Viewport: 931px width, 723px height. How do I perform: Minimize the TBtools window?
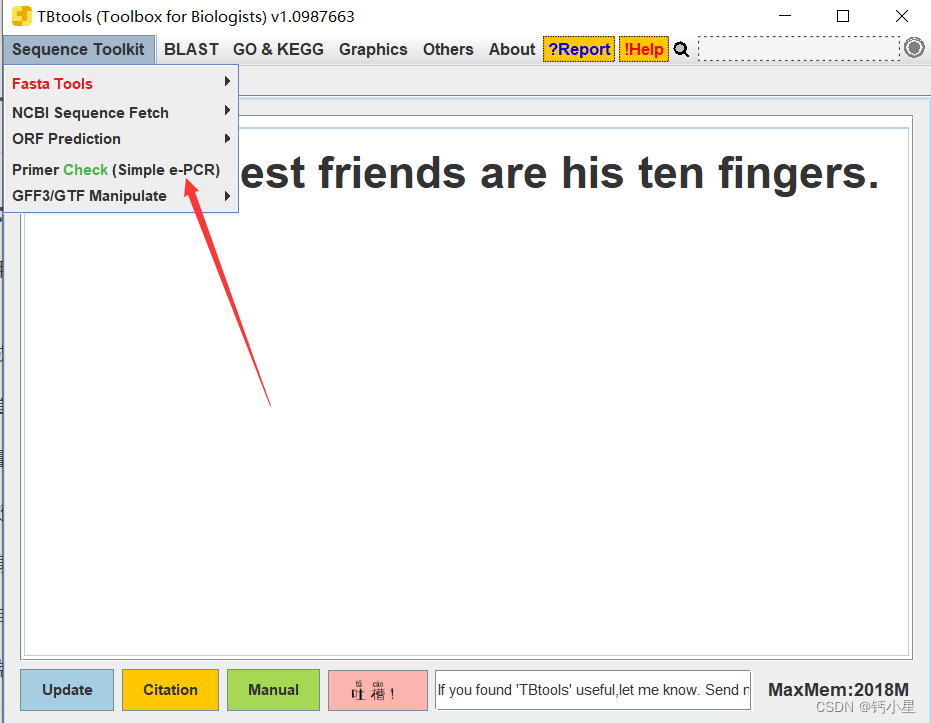[x=785, y=16]
